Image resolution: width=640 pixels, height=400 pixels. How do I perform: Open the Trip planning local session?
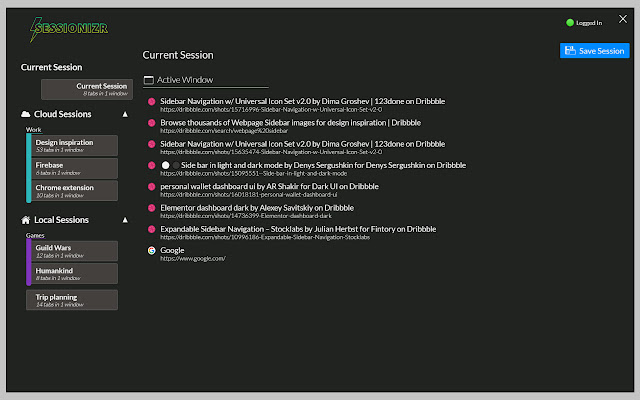tap(72, 300)
